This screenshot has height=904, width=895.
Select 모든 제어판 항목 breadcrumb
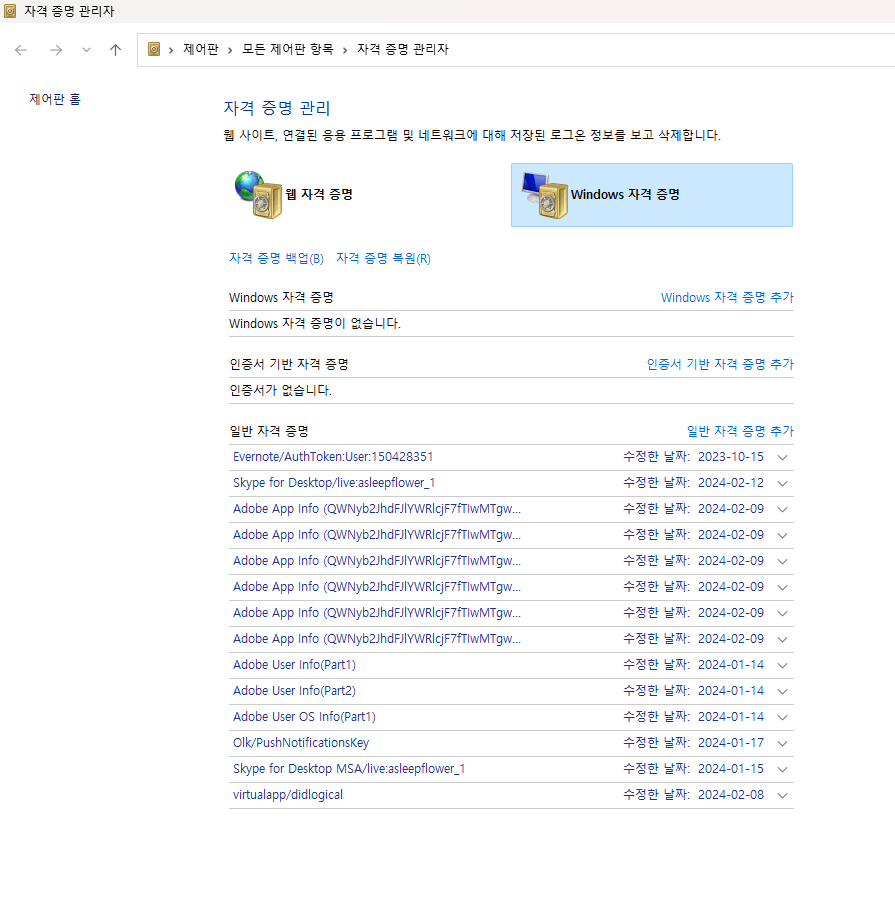pyautogui.click(x=287, y=50)
